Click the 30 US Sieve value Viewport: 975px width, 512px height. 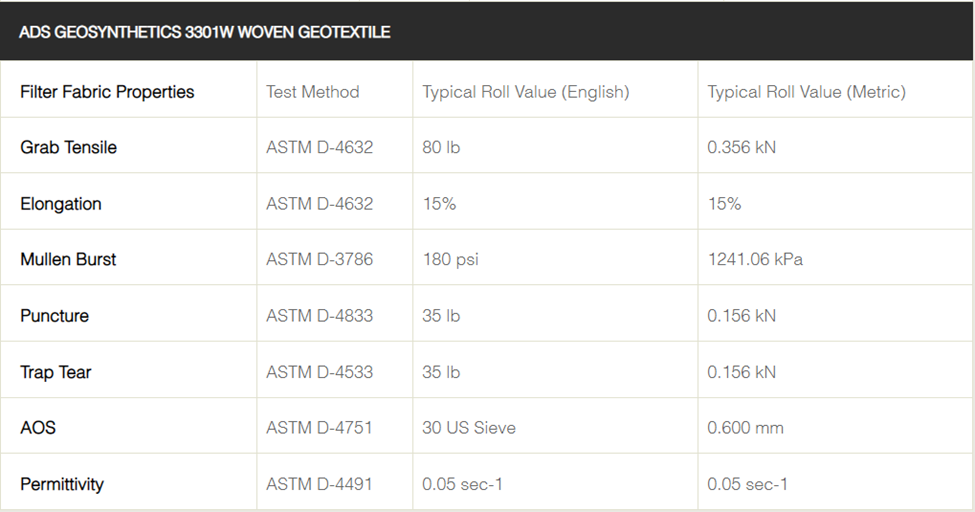[x=469, y=428]
